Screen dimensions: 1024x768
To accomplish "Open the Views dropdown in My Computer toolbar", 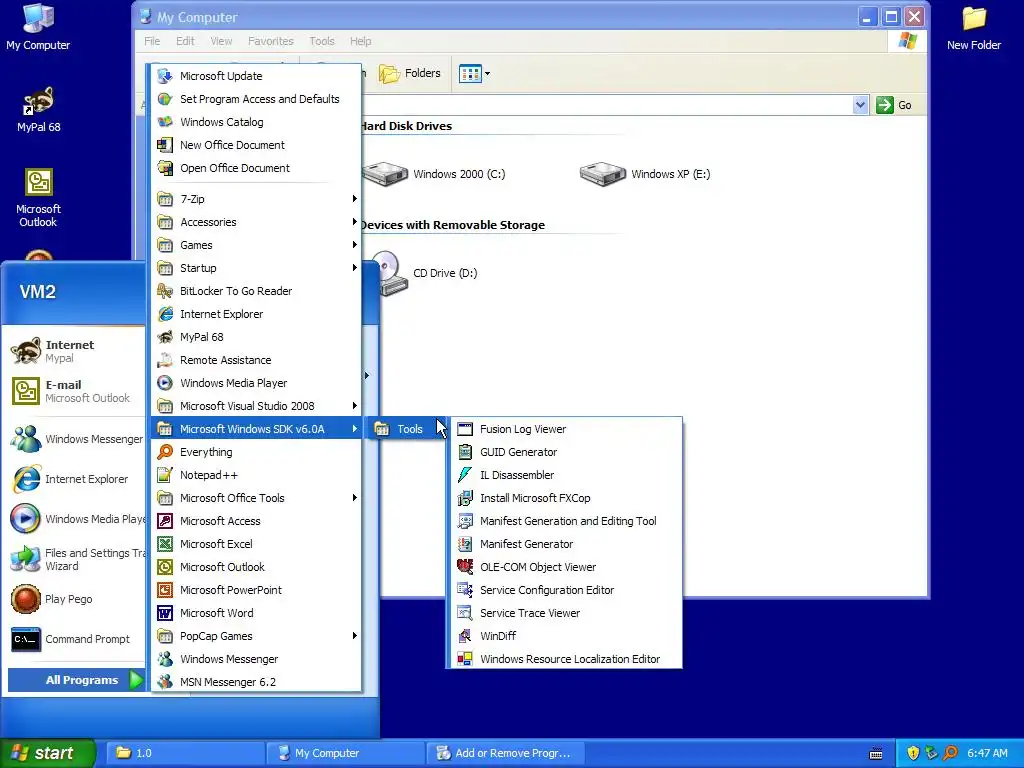I will (474, 73).
